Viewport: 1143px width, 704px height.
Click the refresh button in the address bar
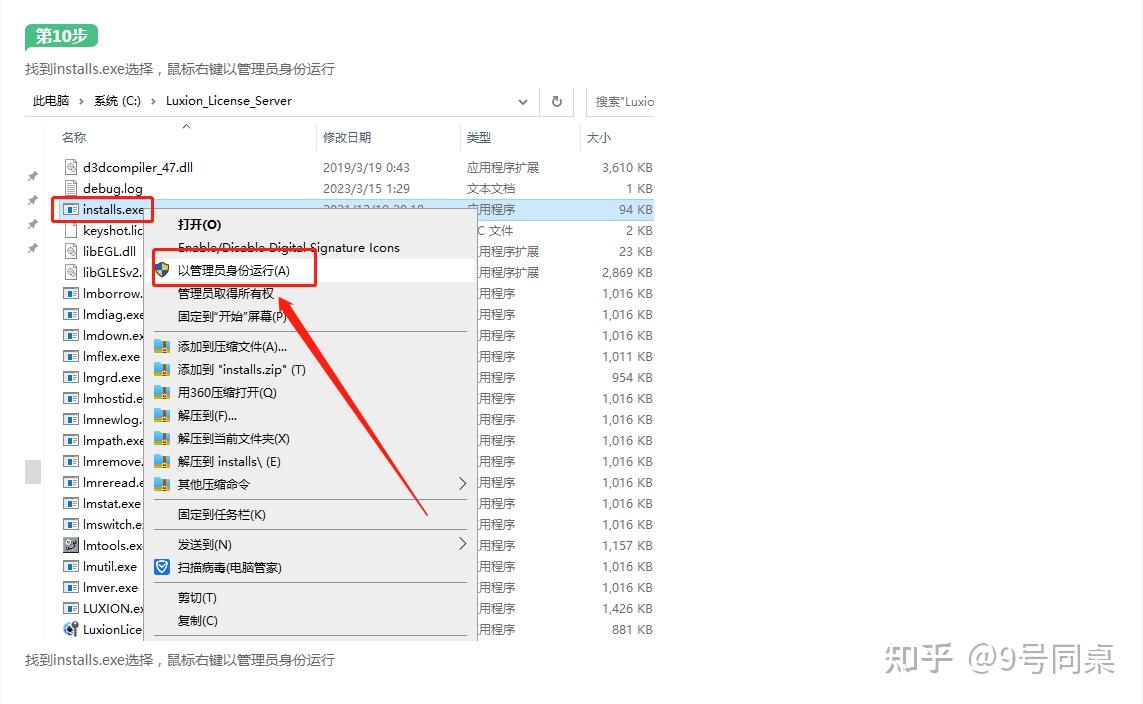tap(556, 101)
